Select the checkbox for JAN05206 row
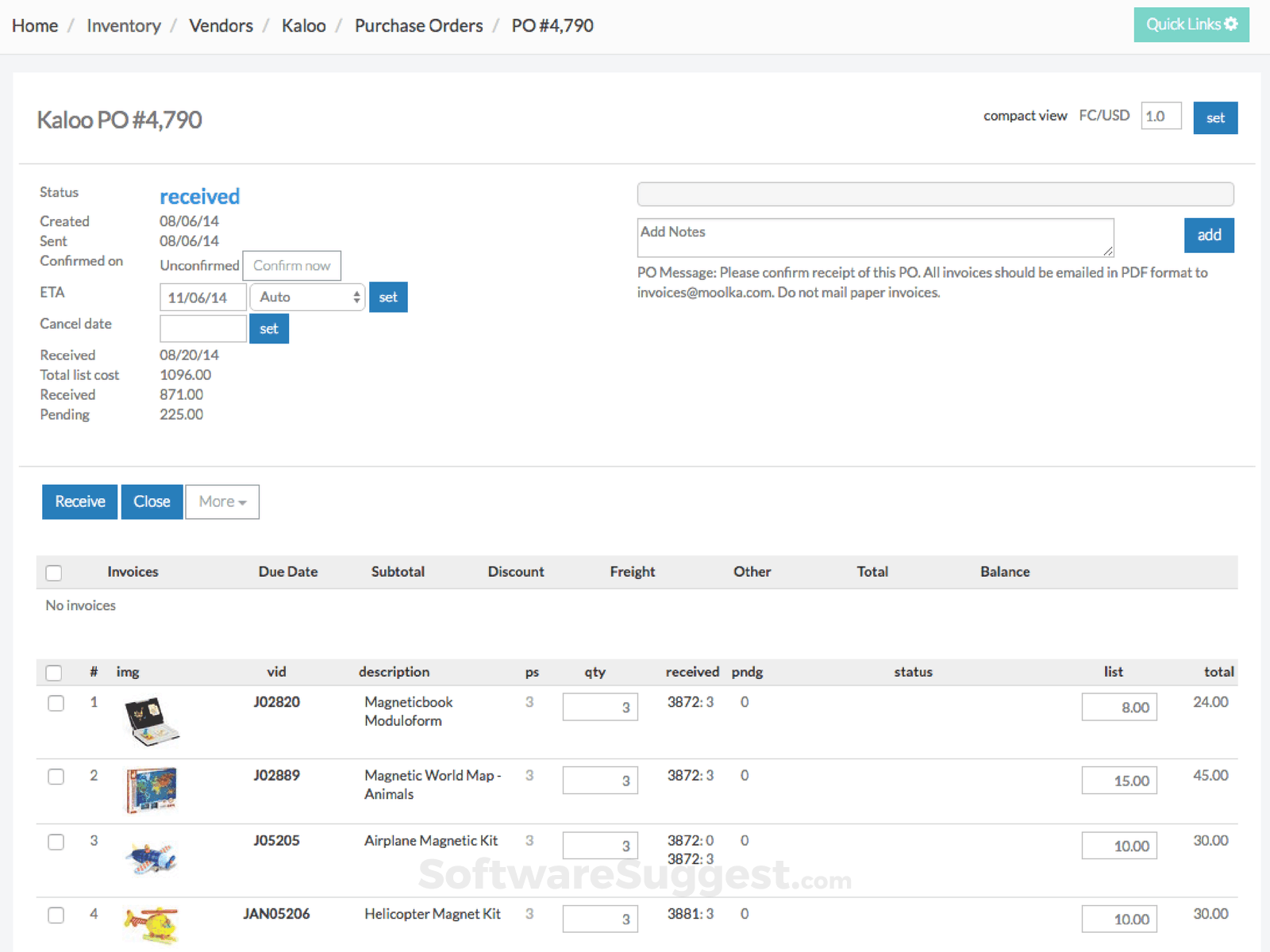This screenshot has width=1270, height=952. [56, 915]
